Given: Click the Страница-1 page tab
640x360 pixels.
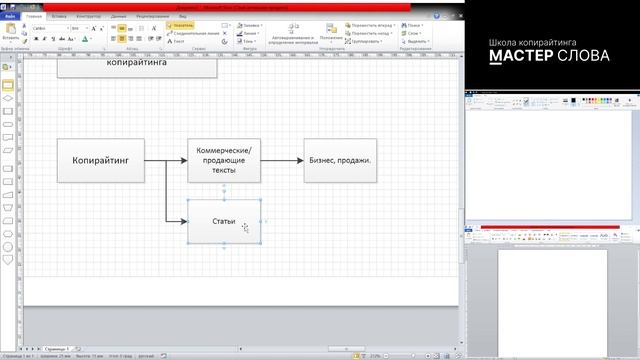Looking at the screenshot, I should tap(57, 349).
